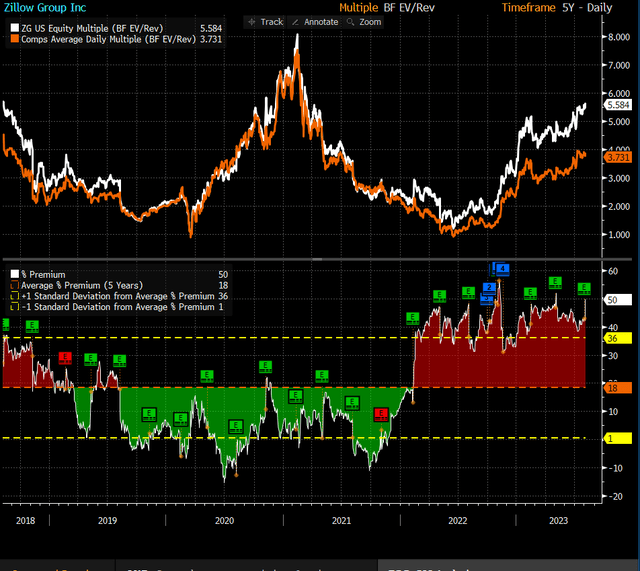Screen dimensions: 640x571
Task: Click the 8.000 y-axis tick label
Action: 619,37
